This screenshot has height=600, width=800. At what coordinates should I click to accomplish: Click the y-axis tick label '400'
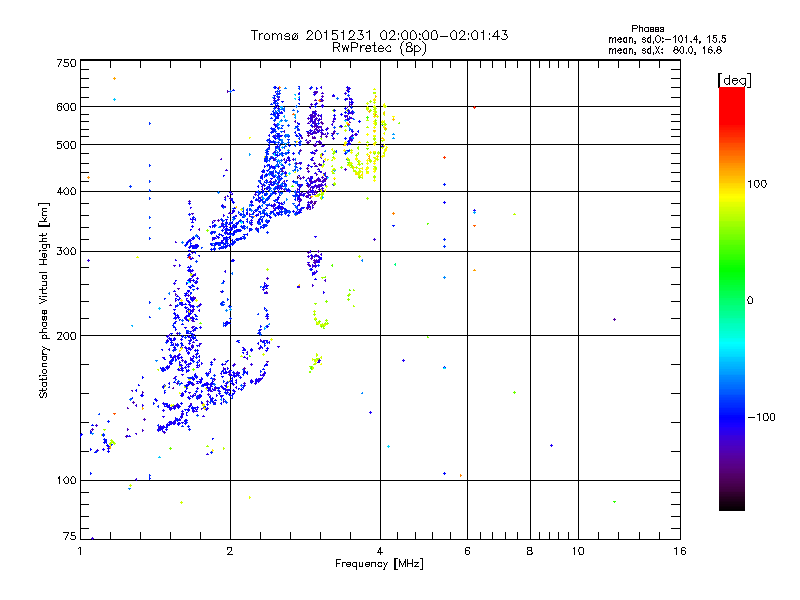pyautogui.click(x=66, y=192)
